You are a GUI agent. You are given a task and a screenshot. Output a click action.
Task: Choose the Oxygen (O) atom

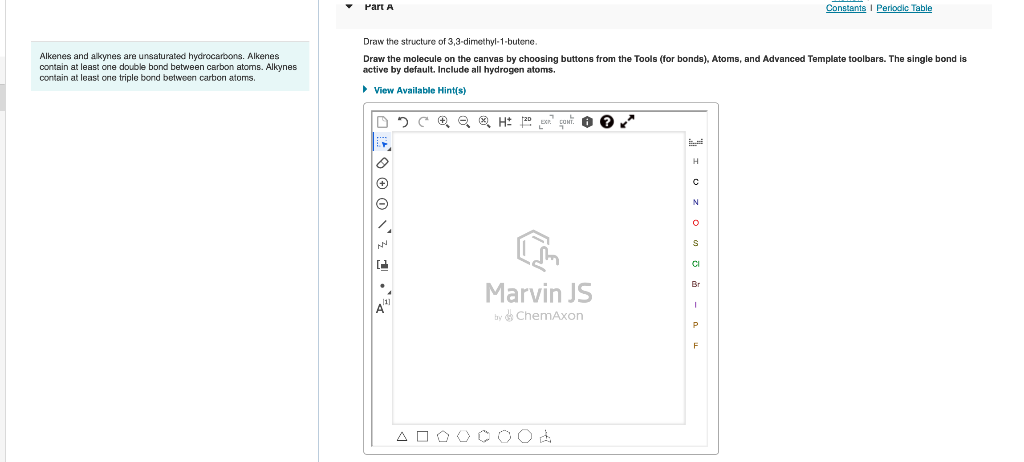[x=696, y=223]
